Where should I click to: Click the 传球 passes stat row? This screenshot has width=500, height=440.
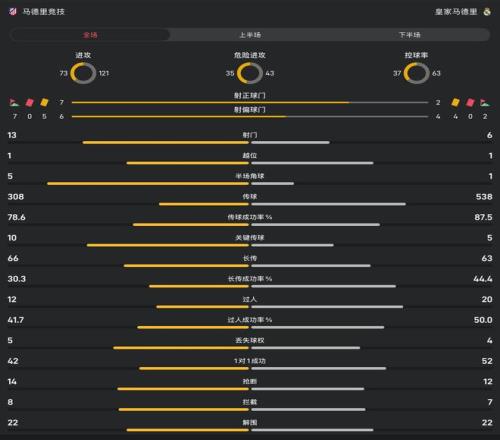pos(250,200)
